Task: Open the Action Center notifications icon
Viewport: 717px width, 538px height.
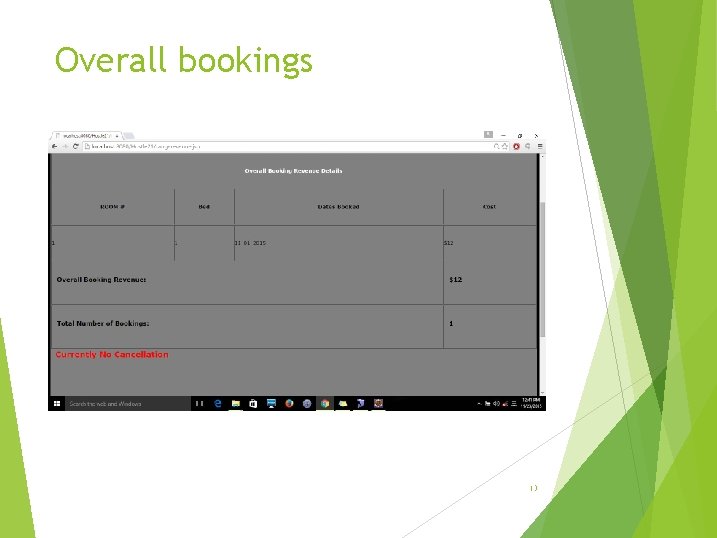Action: pos(514,404)
